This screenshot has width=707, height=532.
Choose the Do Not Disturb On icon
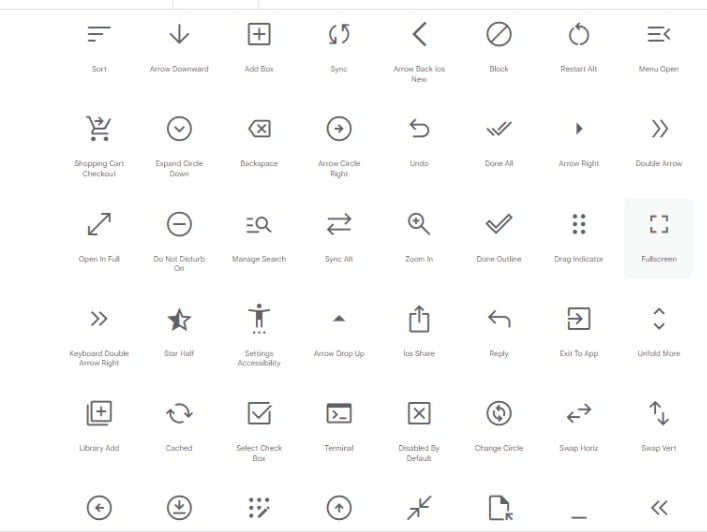click(x=179, y=224)
